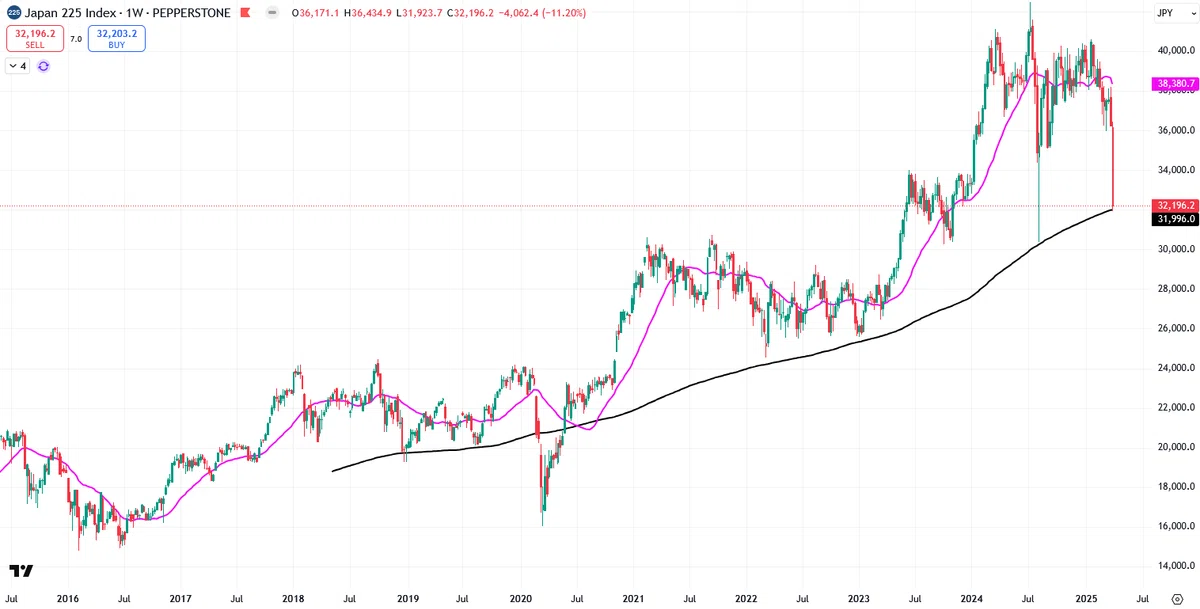Click the black 31,996.0 moving average price label
The image size is (1200, 609).
click(x=1176, y=219)
